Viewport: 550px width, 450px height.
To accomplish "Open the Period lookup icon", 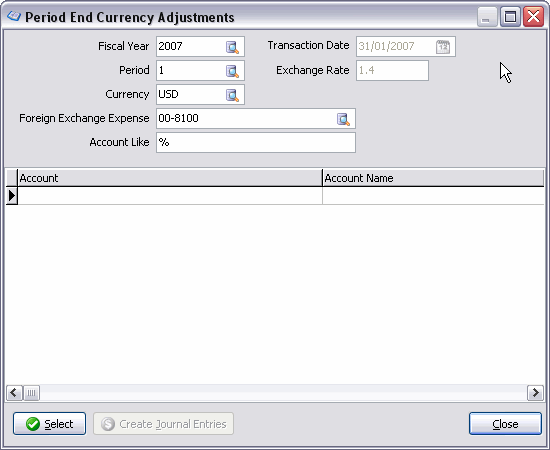I will coord(232,71).
